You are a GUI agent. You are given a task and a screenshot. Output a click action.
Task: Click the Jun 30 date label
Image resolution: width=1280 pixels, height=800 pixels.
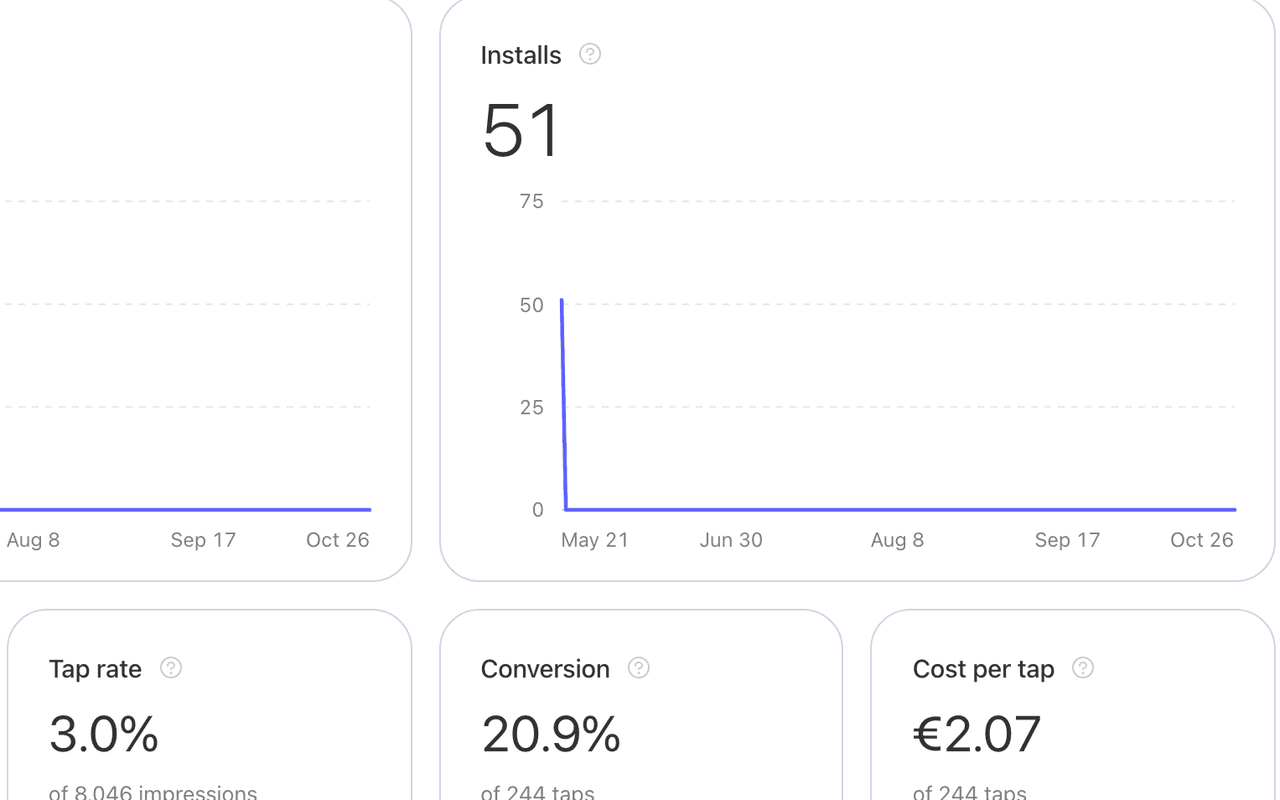(731, 540)
